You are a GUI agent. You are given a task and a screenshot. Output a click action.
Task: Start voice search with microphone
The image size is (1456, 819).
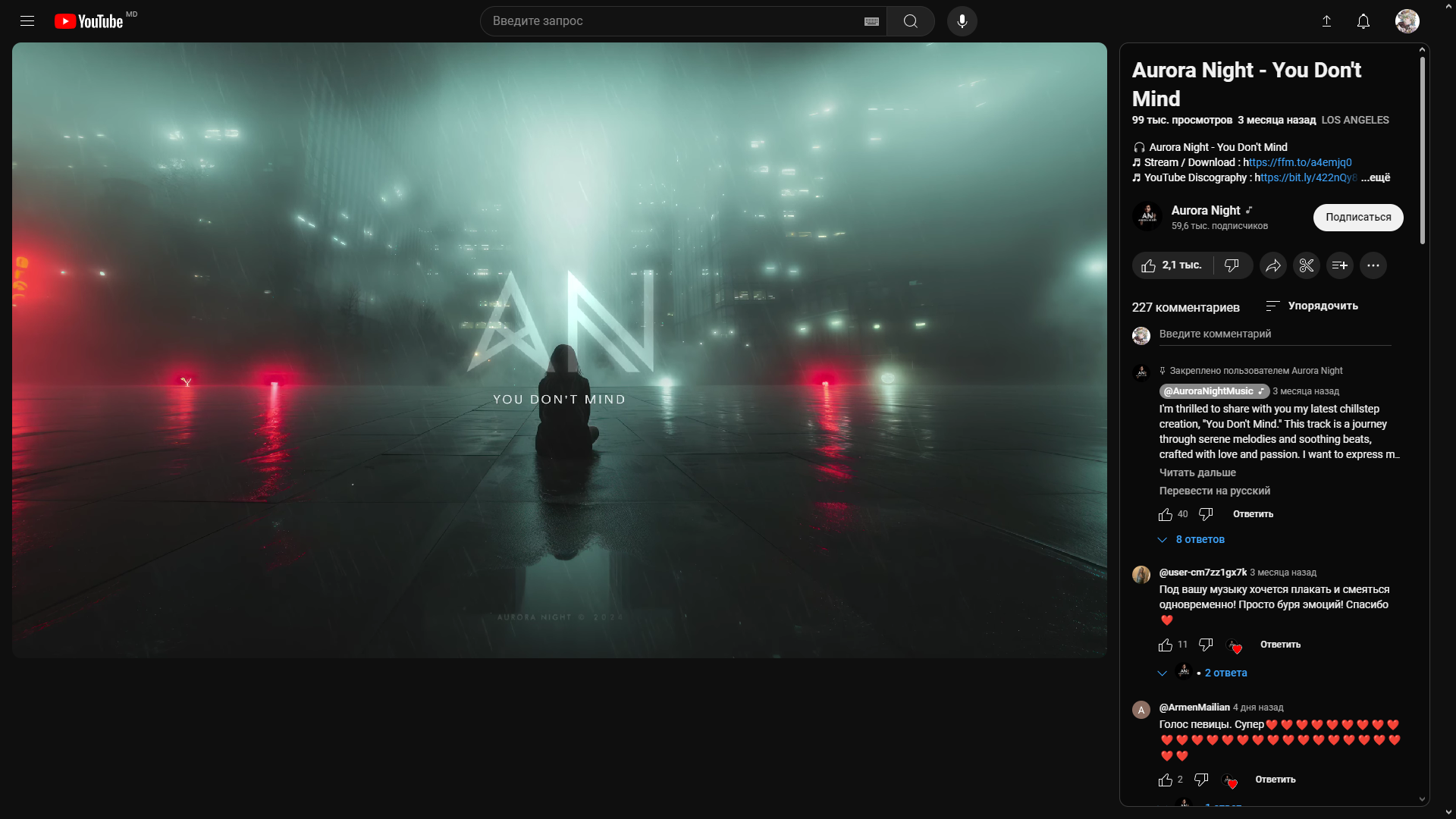pos(962,21)
